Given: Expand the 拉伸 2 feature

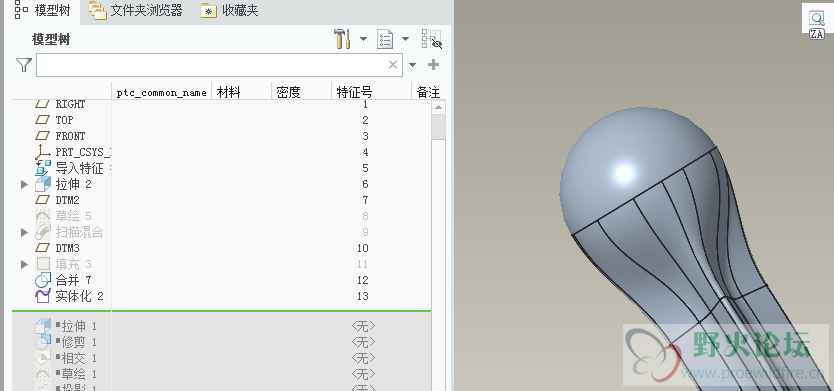Looking at the screenshot, I should click(24, 185).
